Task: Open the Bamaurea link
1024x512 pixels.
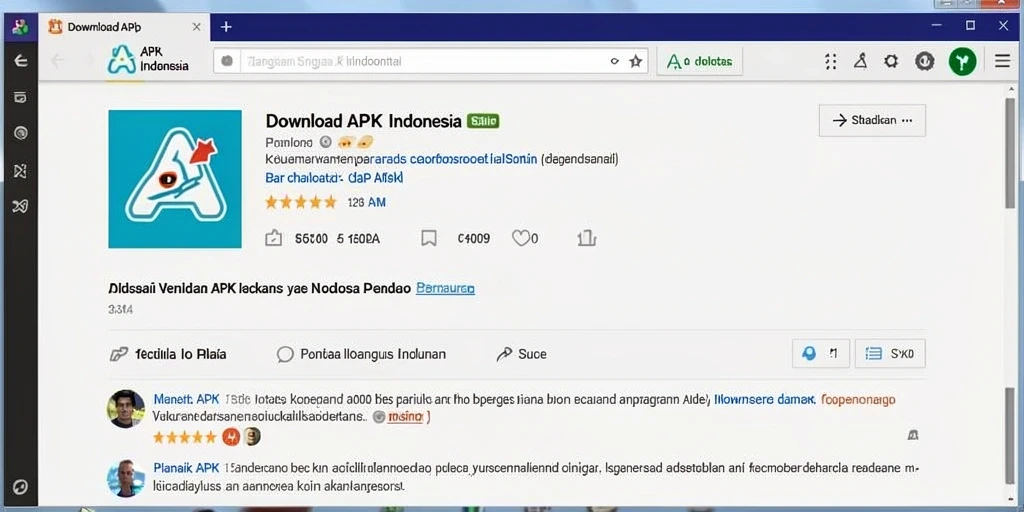Action: point(445,288)
